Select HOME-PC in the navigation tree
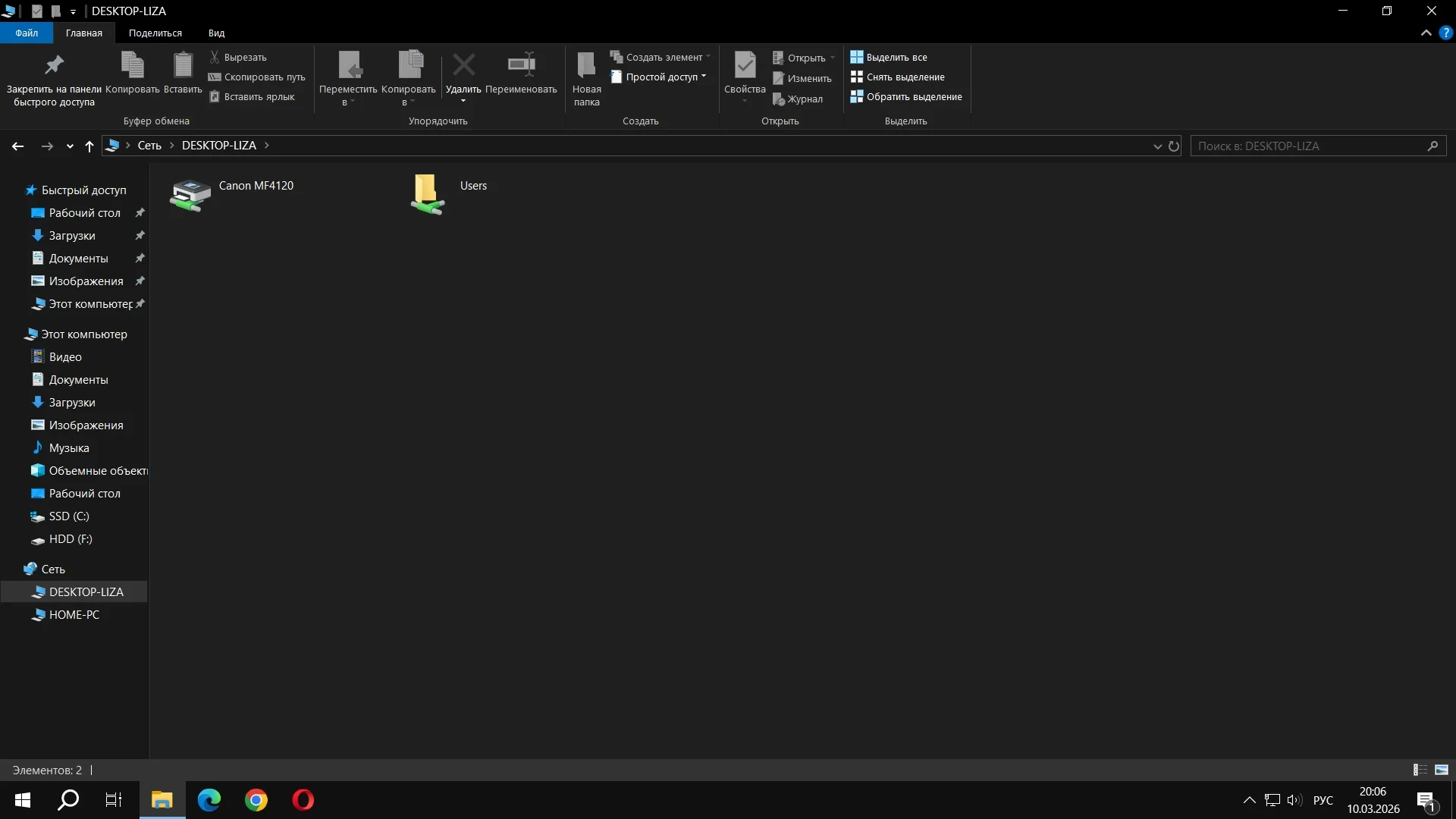The width and height of the screenshot is (1456, 819). 74,614
